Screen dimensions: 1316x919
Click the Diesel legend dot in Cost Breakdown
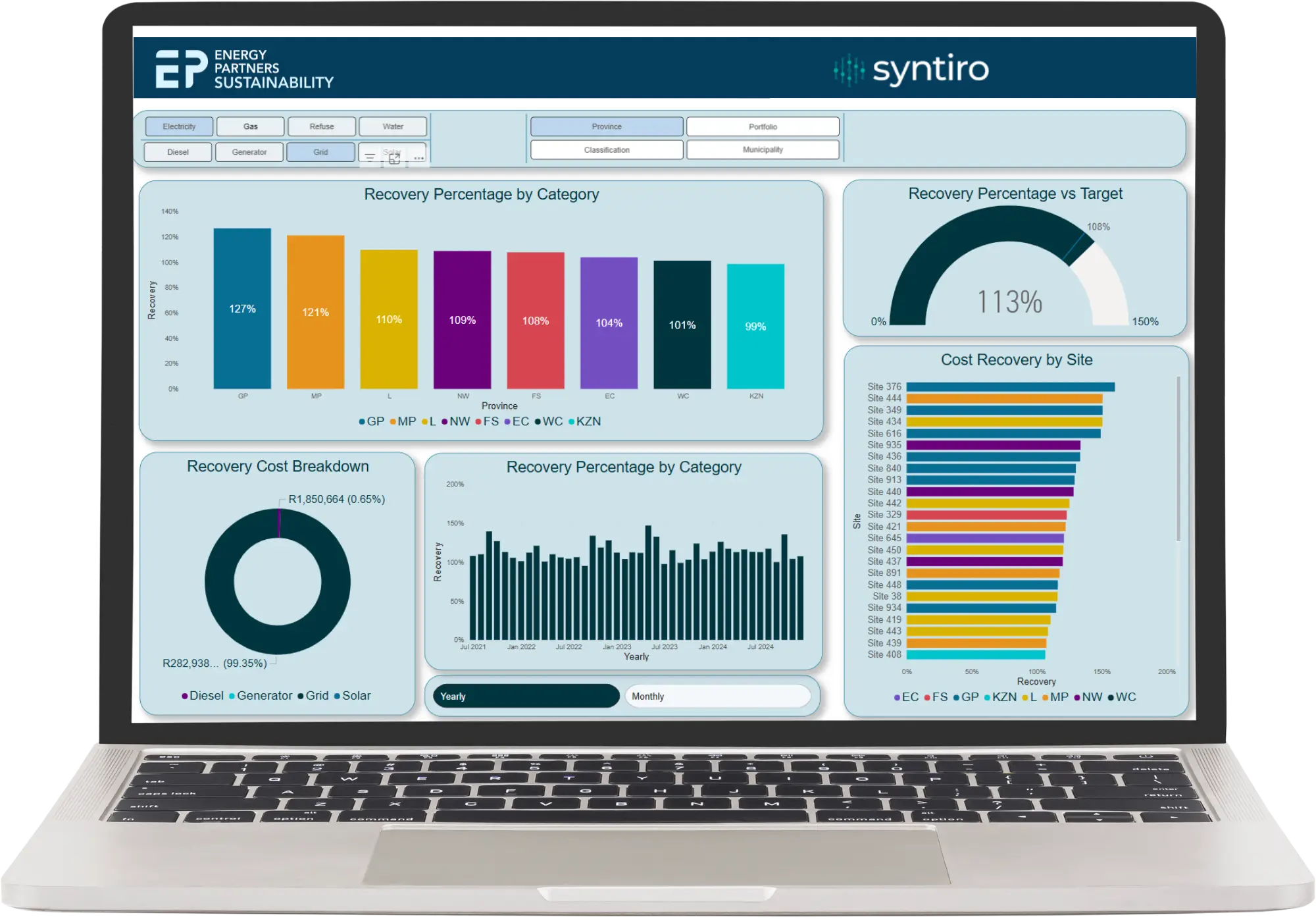coord(185,696)
